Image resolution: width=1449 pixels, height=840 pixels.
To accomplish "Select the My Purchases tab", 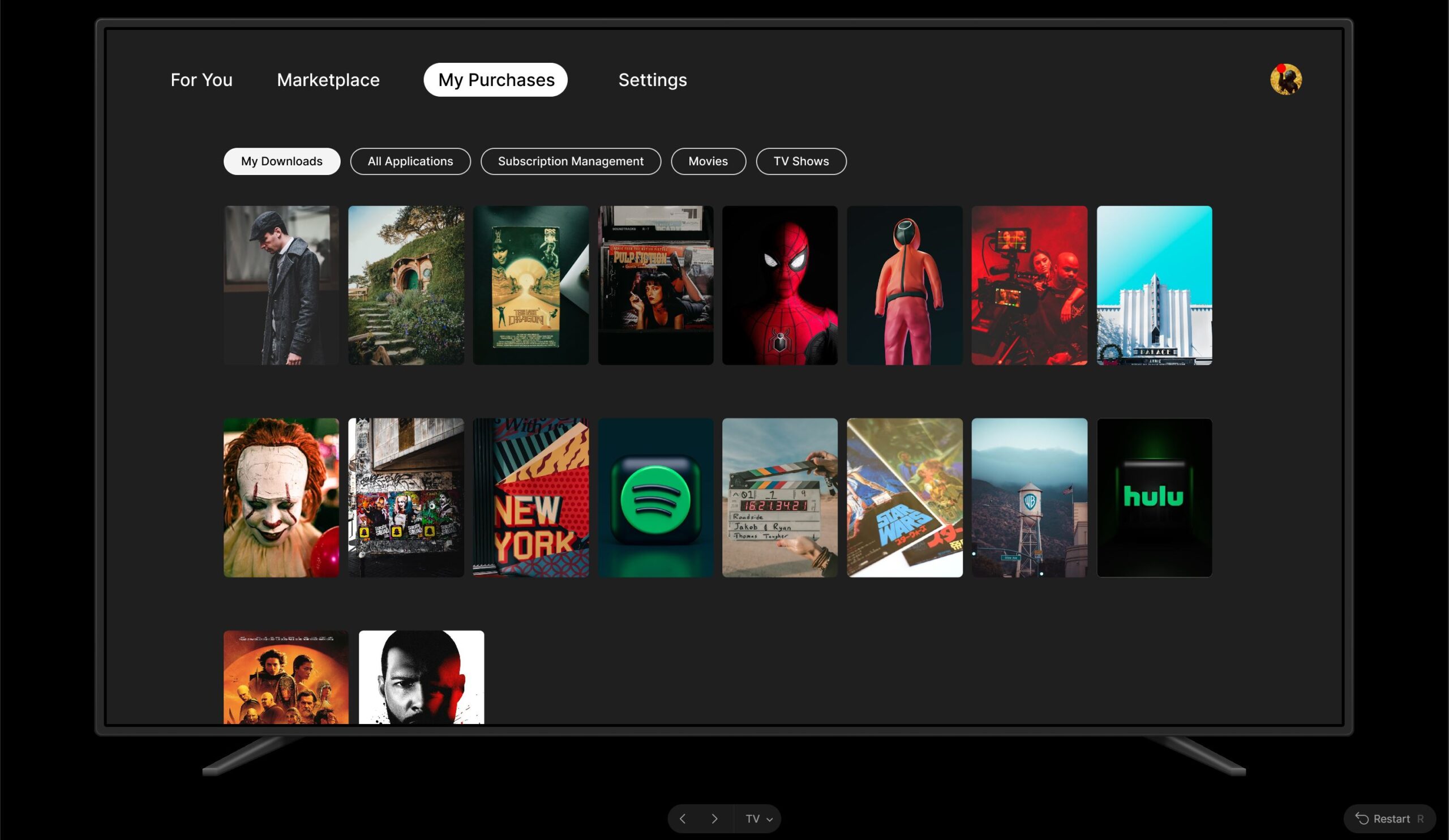I will 496,80.
